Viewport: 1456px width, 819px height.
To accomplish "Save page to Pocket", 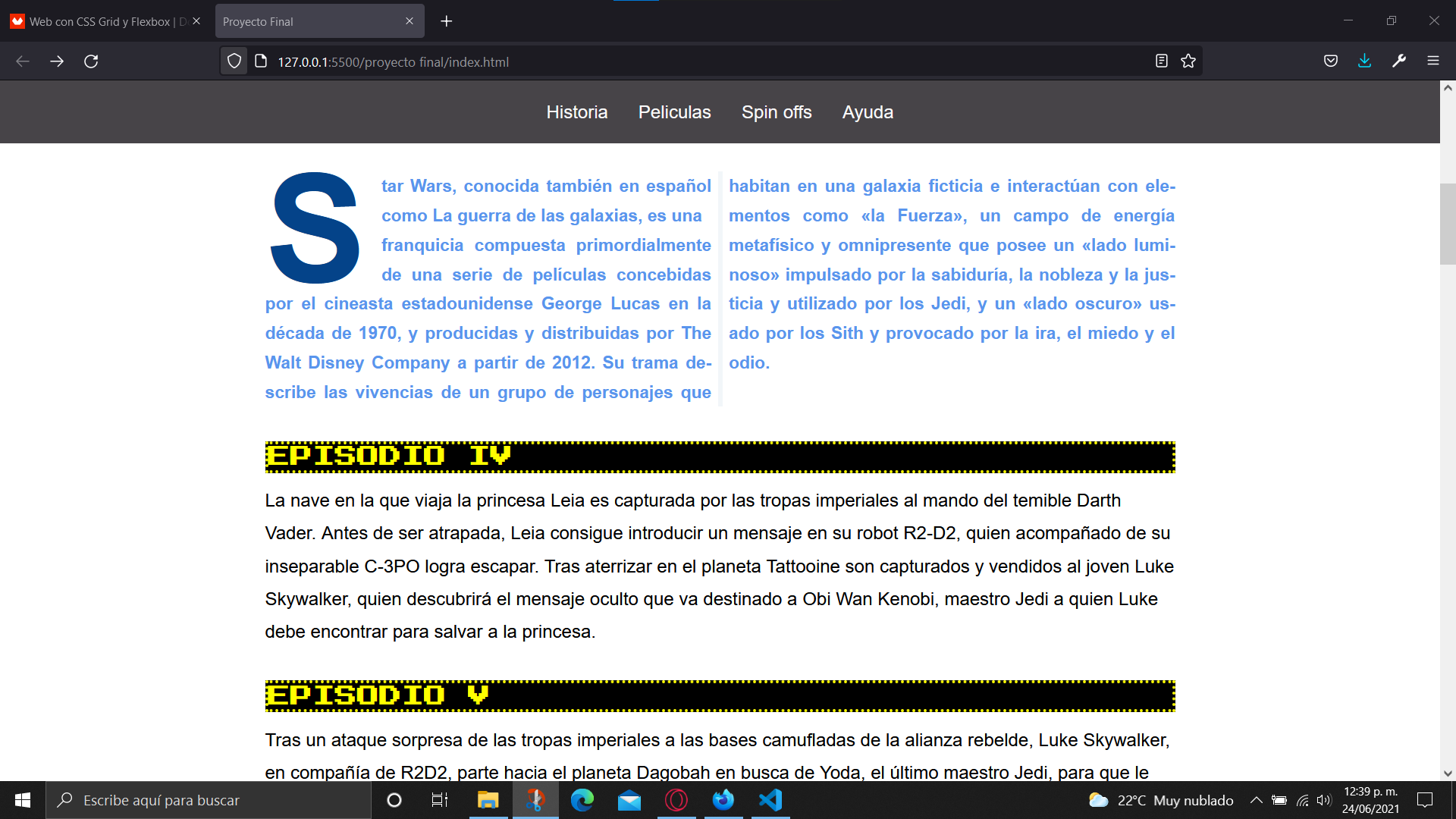I will coord(1331,61).
